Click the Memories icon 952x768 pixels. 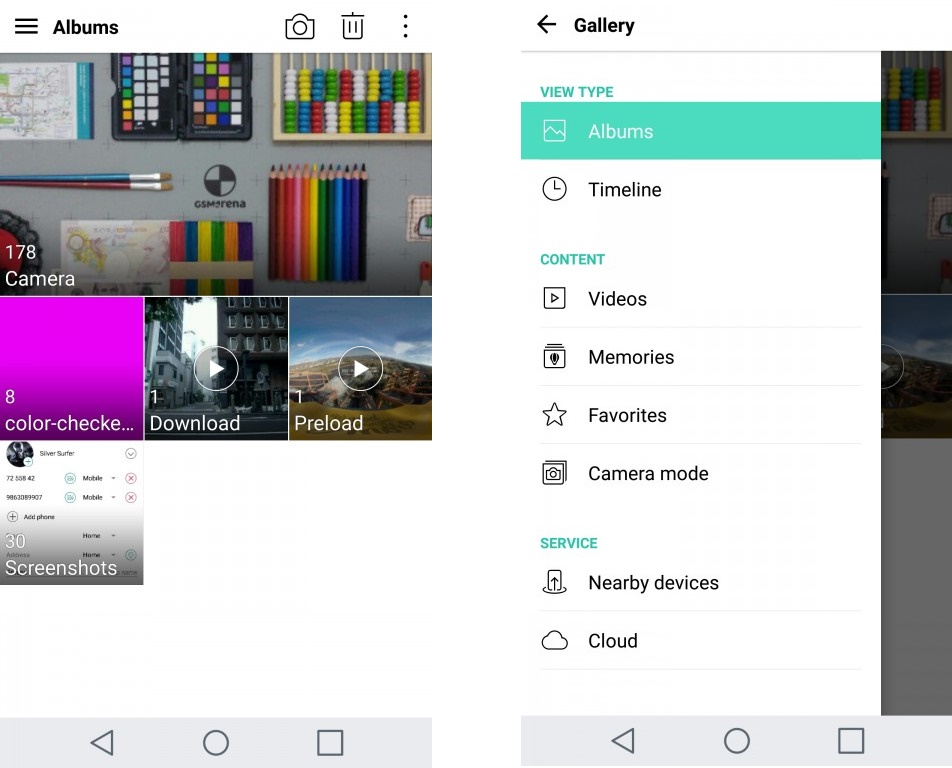click(554, 356)
